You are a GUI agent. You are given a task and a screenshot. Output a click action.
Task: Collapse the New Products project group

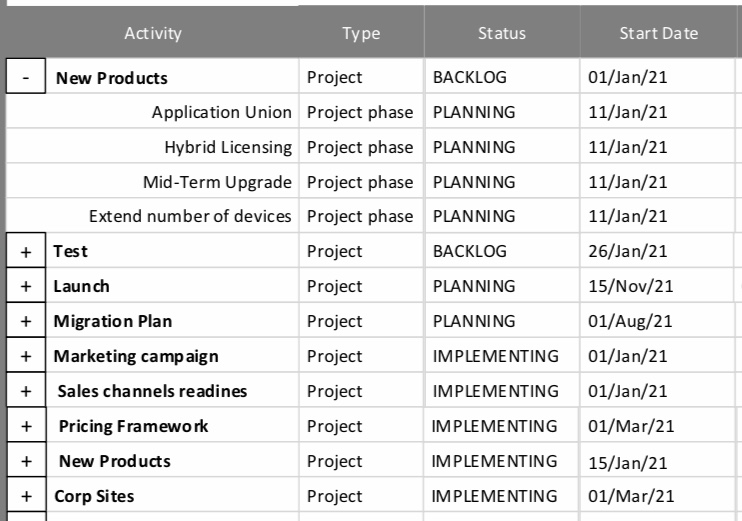(x=26, y=76)
